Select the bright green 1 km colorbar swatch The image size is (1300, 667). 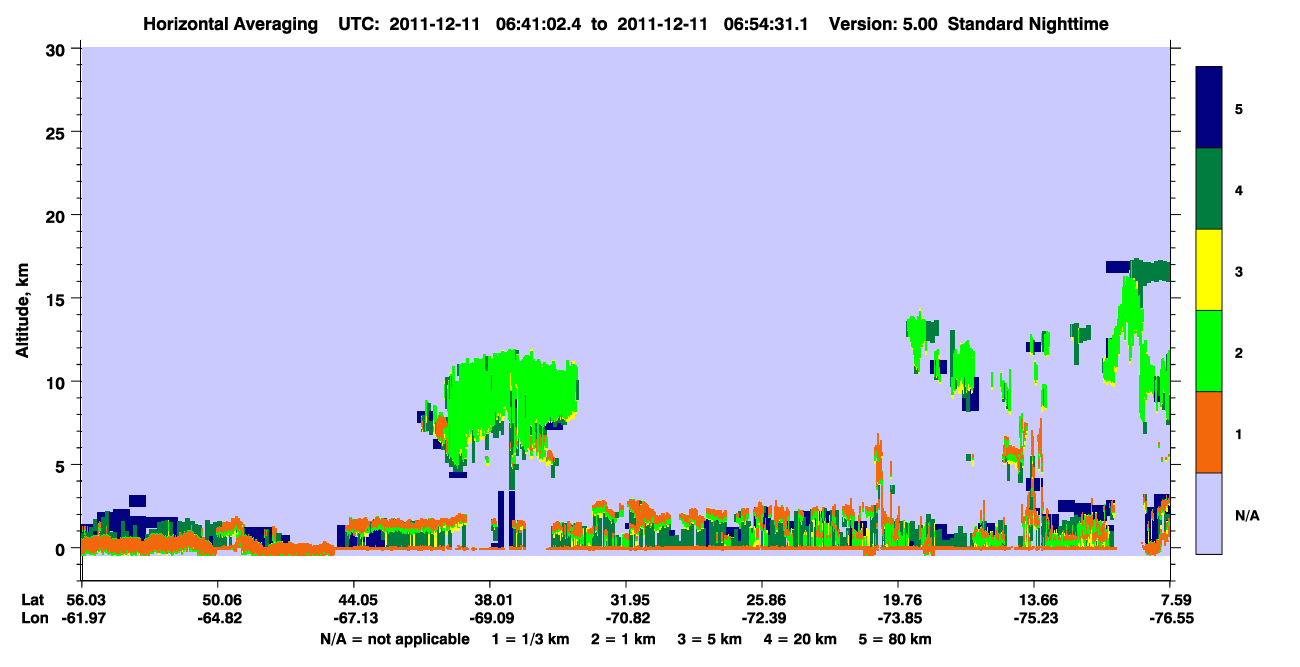[x=1209, y=351]
